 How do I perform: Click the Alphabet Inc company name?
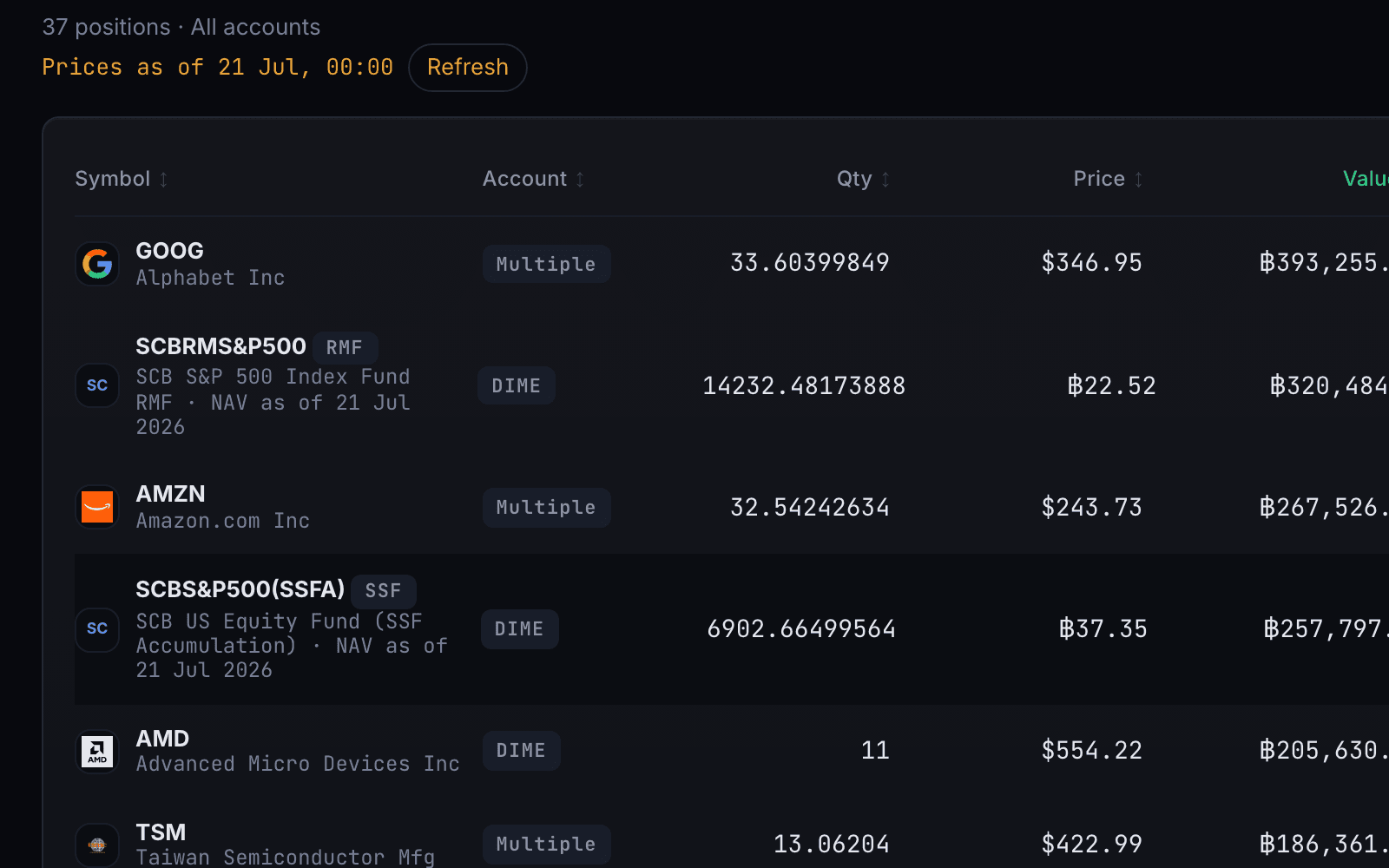210,278
